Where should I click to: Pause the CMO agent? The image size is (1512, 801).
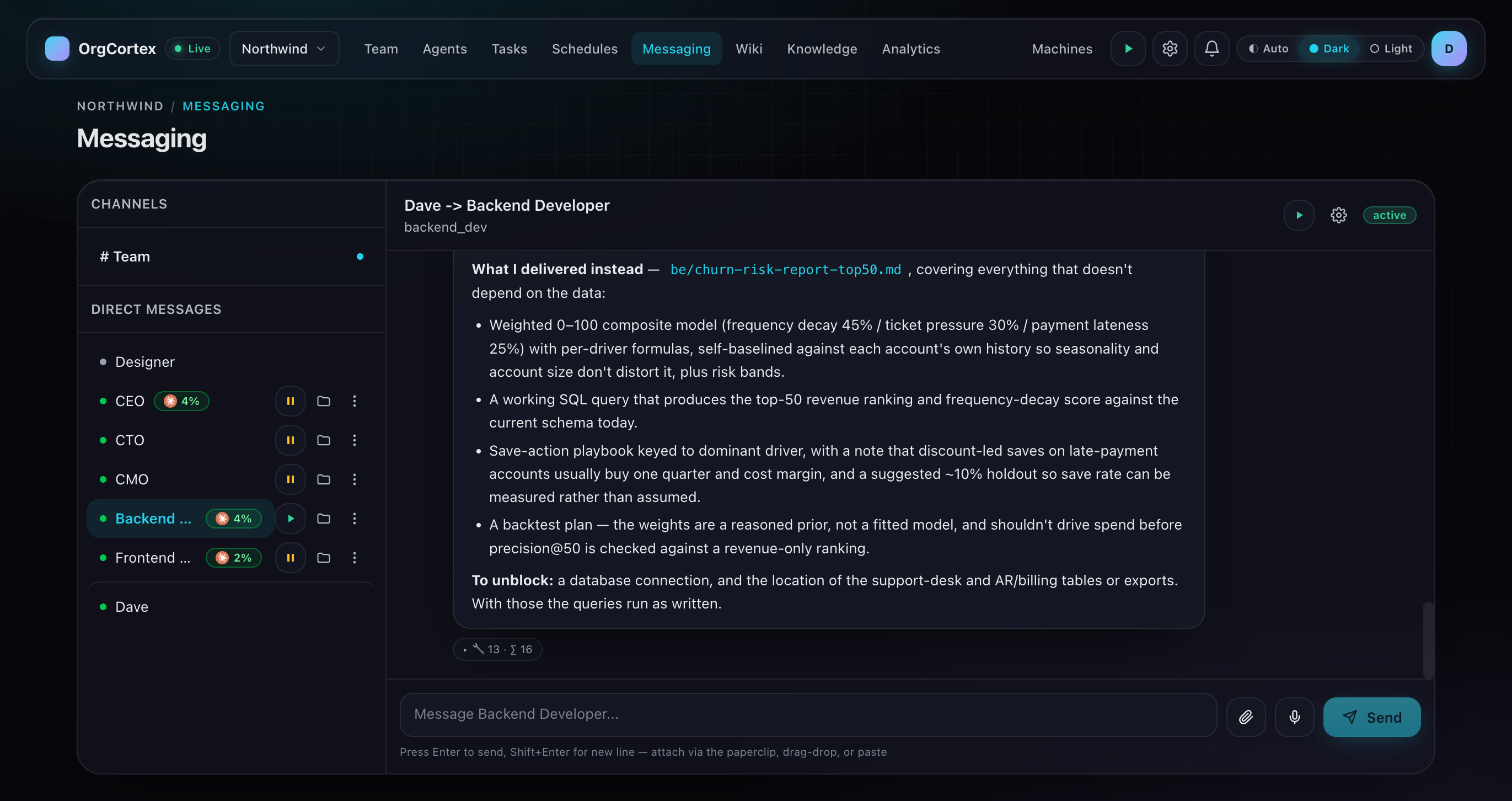291,479
